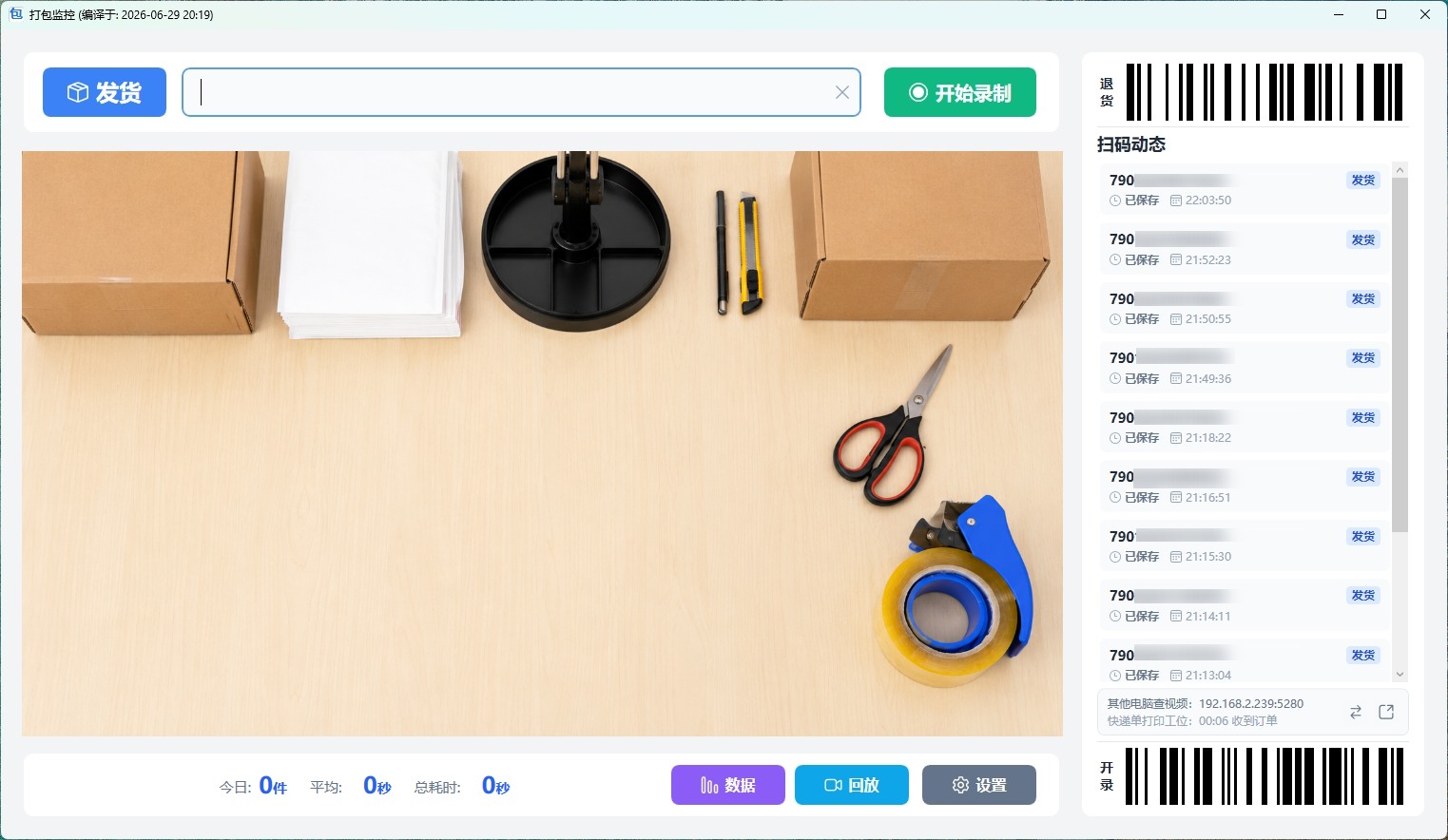Click the scrollbar up arrow in 扫码动态
Viewport: 1448px width, 840px height.
click(1400, 170)
